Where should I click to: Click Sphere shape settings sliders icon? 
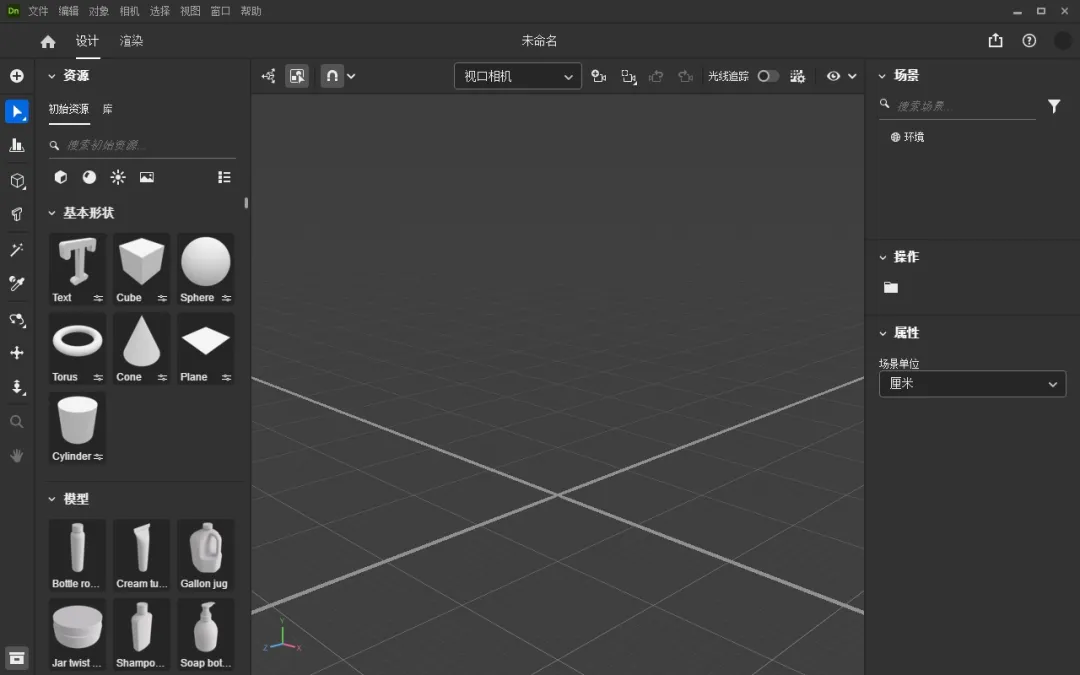coord(226,298)
